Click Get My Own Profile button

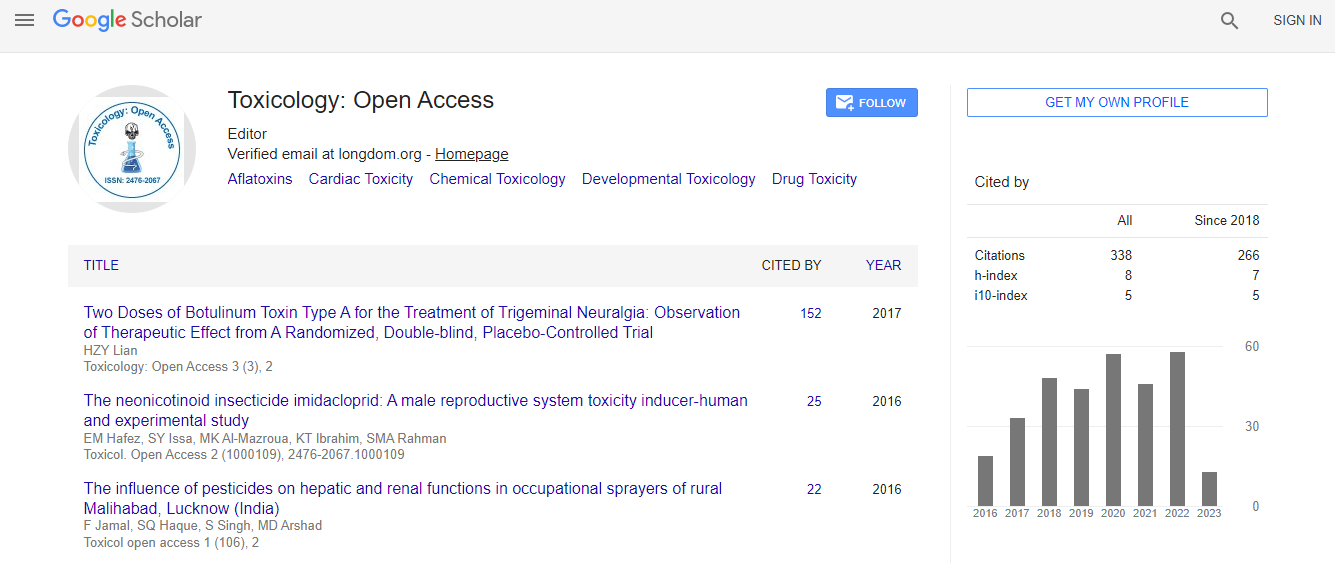tap(1116, 102)
